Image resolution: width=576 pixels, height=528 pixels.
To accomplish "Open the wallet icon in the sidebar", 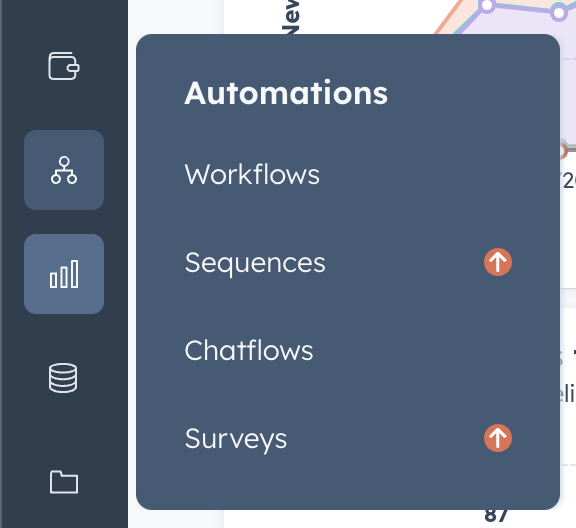I will point(64,66).
